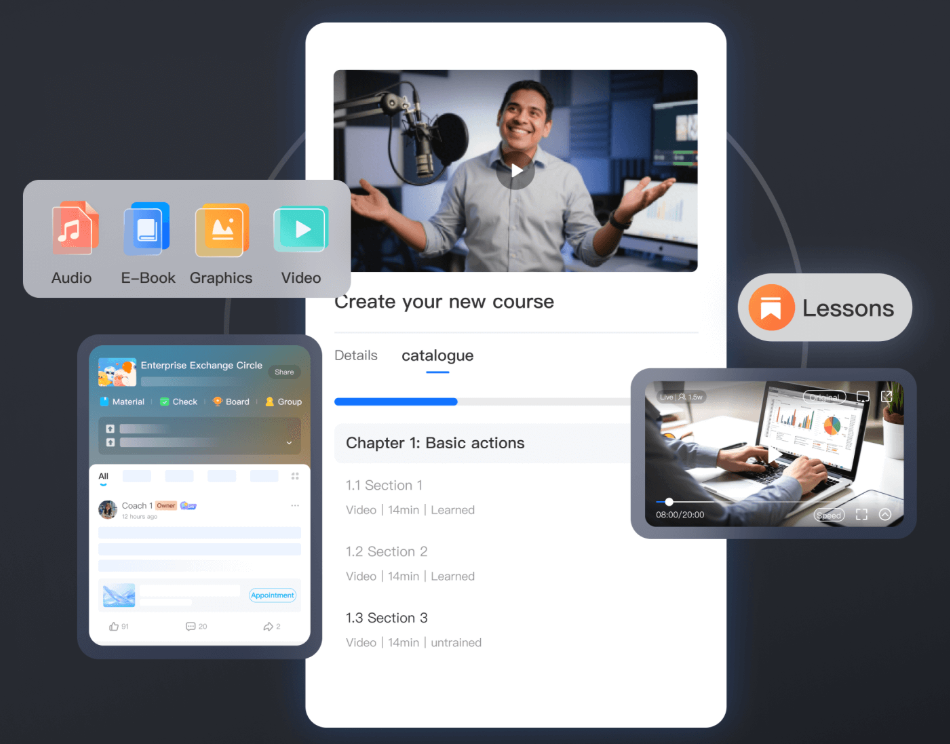The image size is (950, 744).
Task: Expand the up-chevron control in the video player
Action: [x=885, y=515]
